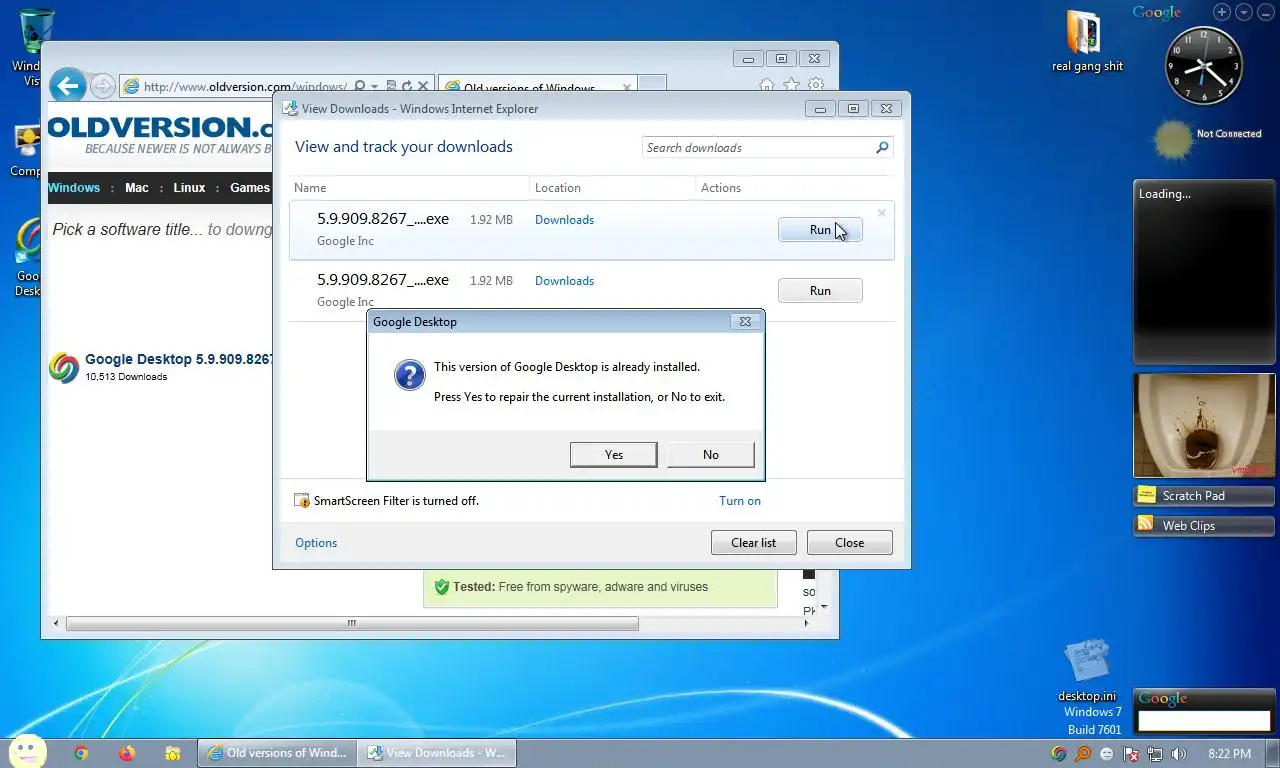Click the analog clock gadget
This screenshot has width=1280, height=768.
[1204, 67]
